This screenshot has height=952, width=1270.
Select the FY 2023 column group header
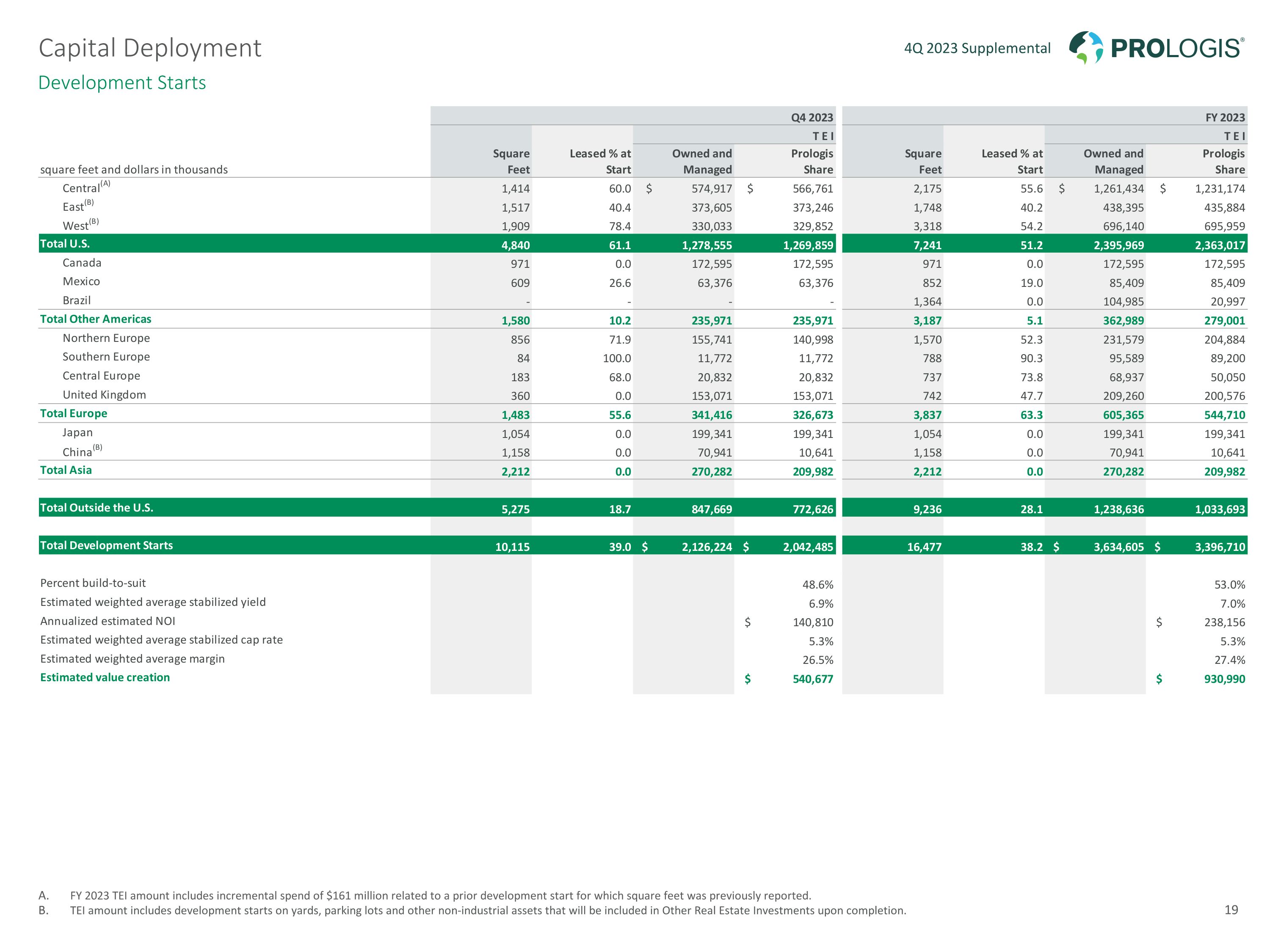click(1225, 117)
